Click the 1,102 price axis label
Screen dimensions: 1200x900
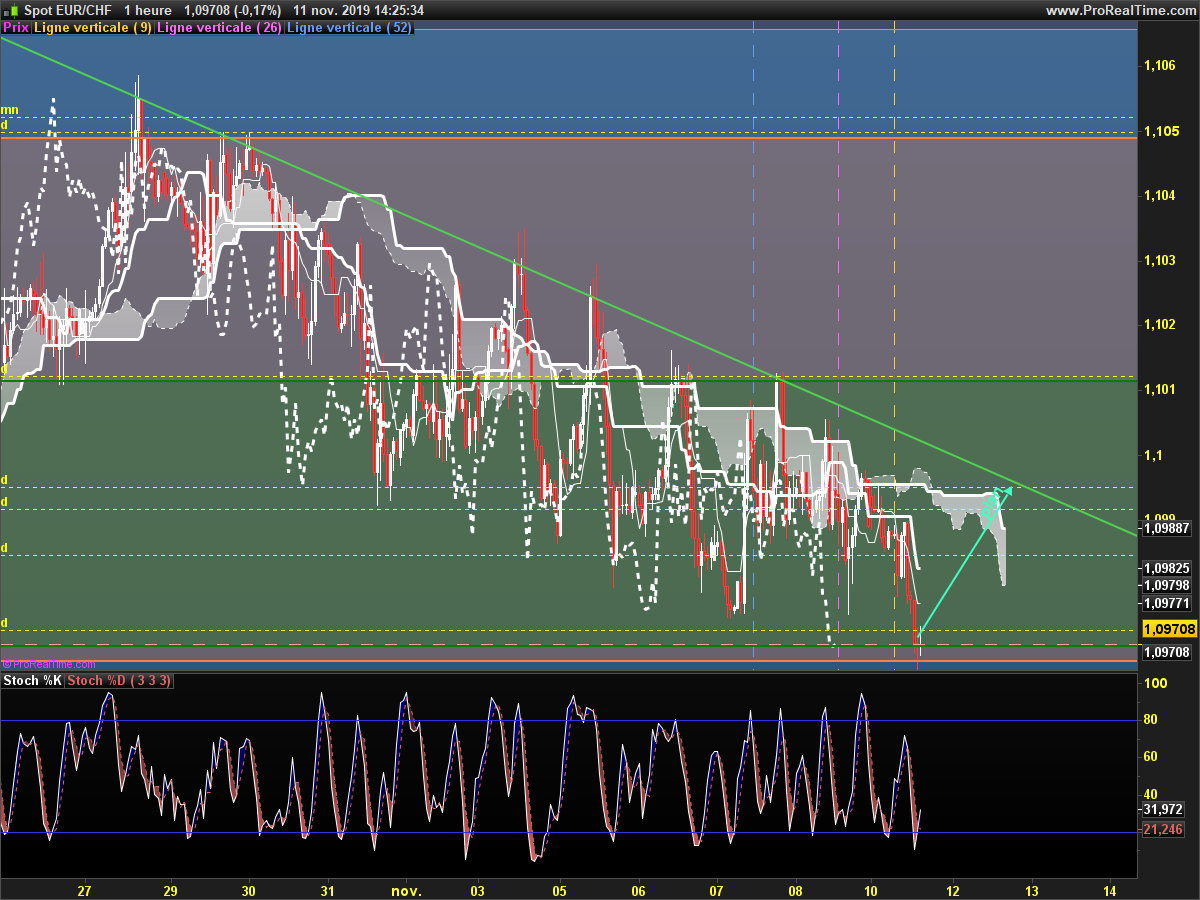1159,325
